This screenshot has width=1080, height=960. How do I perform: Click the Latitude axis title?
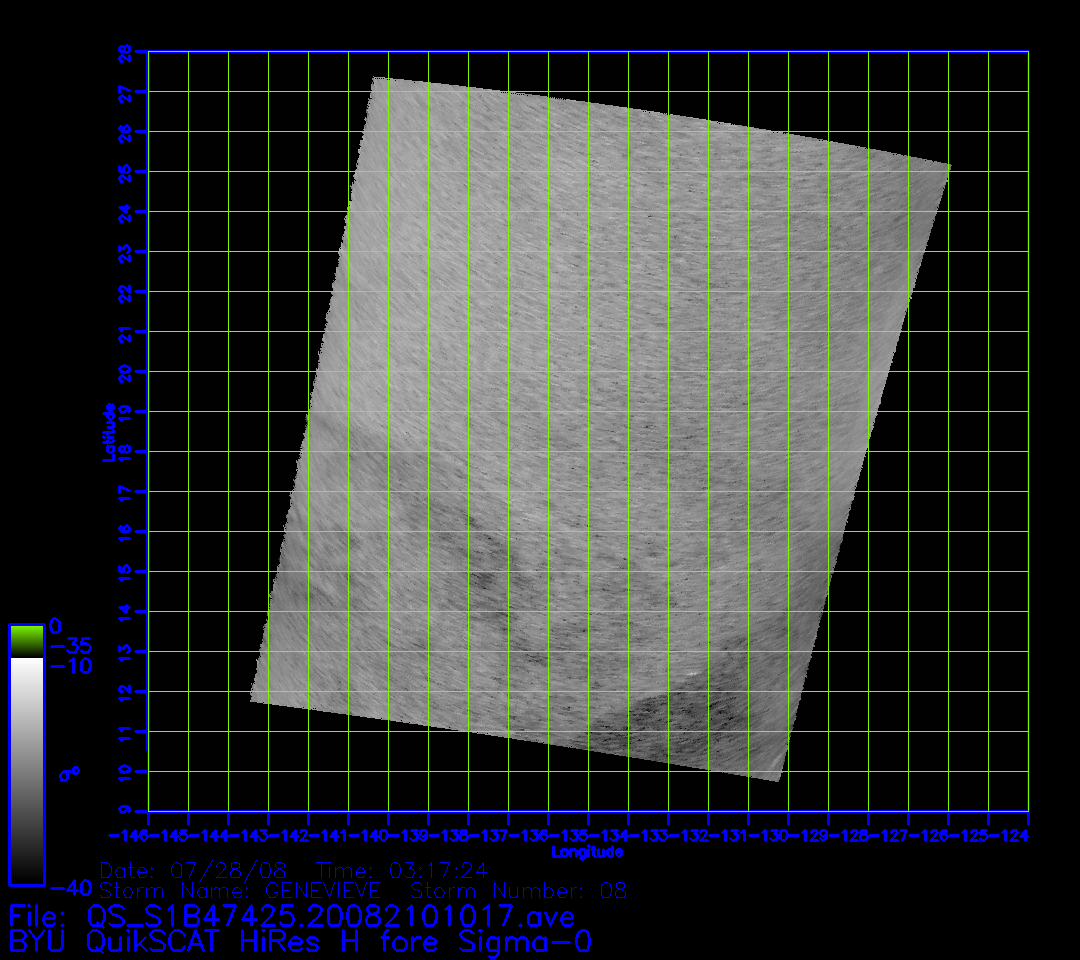[107, 431]
